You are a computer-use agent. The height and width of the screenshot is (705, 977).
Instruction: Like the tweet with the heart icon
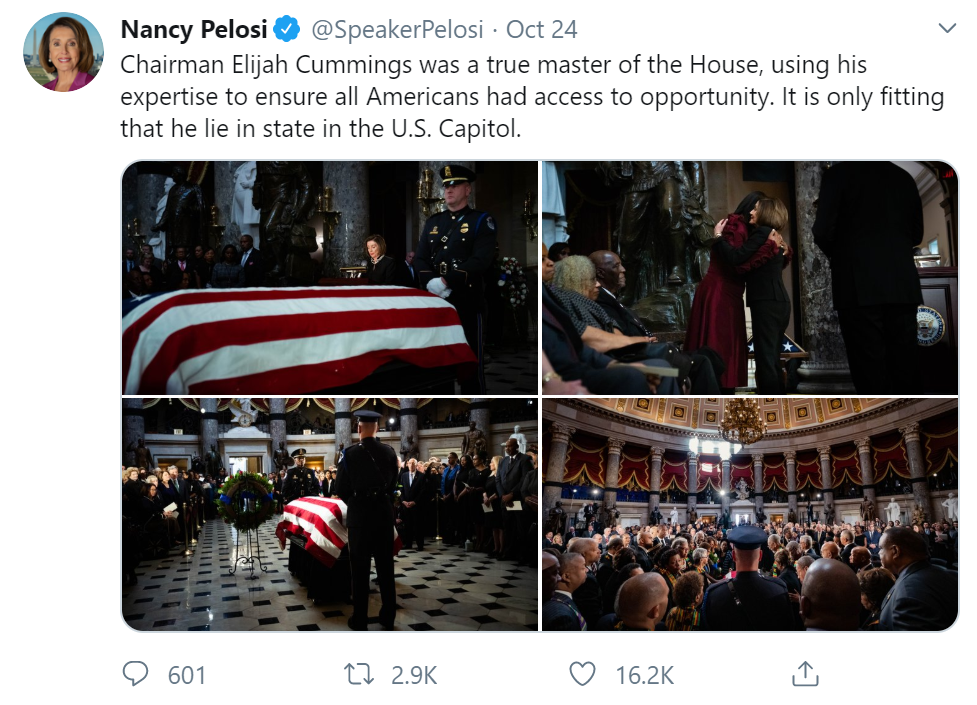click(x=582, y=675)
